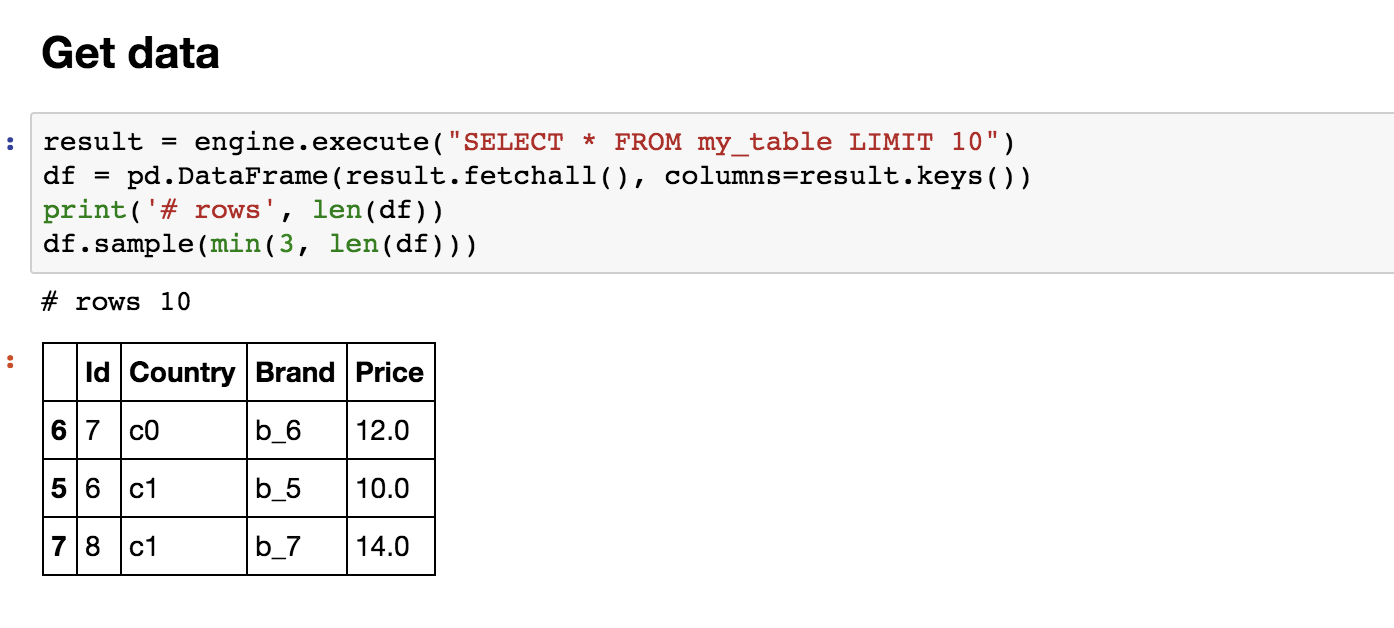1394x628 pixels.
Task: Select the red output prompt colon
Action: 10,361
